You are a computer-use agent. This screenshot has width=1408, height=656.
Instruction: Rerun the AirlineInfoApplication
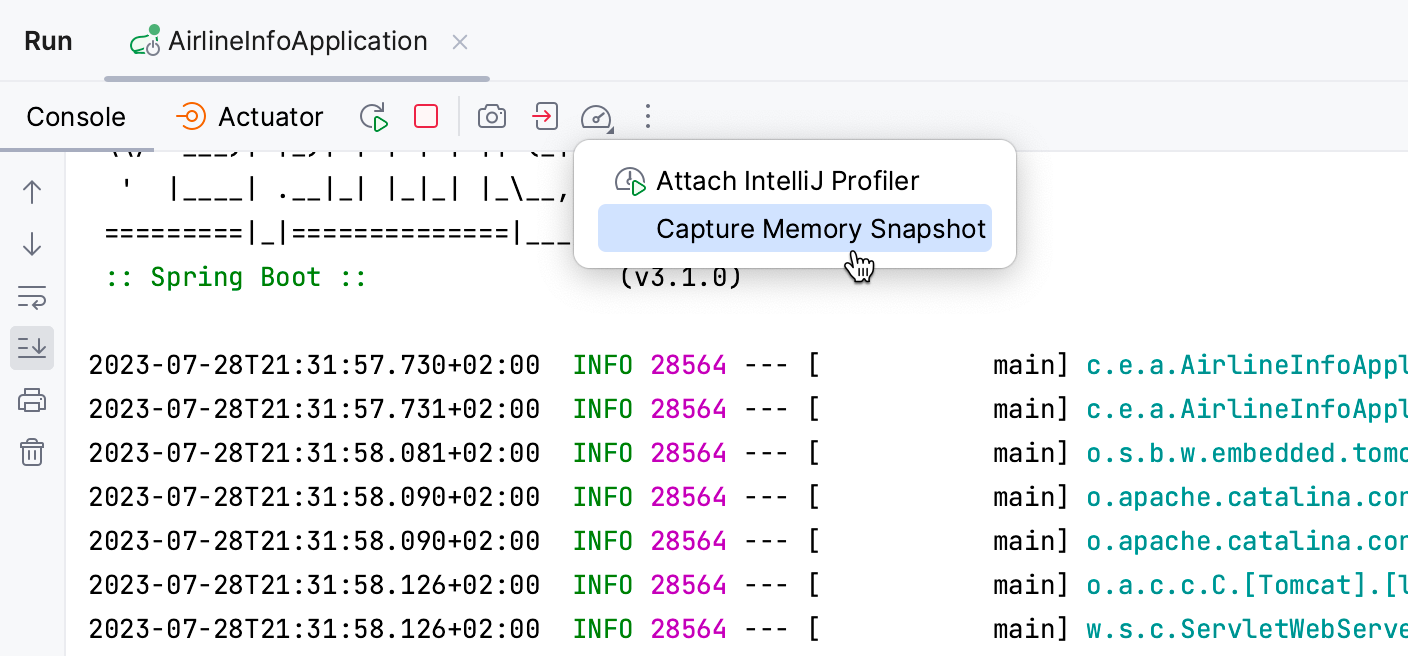coord(373,117)
